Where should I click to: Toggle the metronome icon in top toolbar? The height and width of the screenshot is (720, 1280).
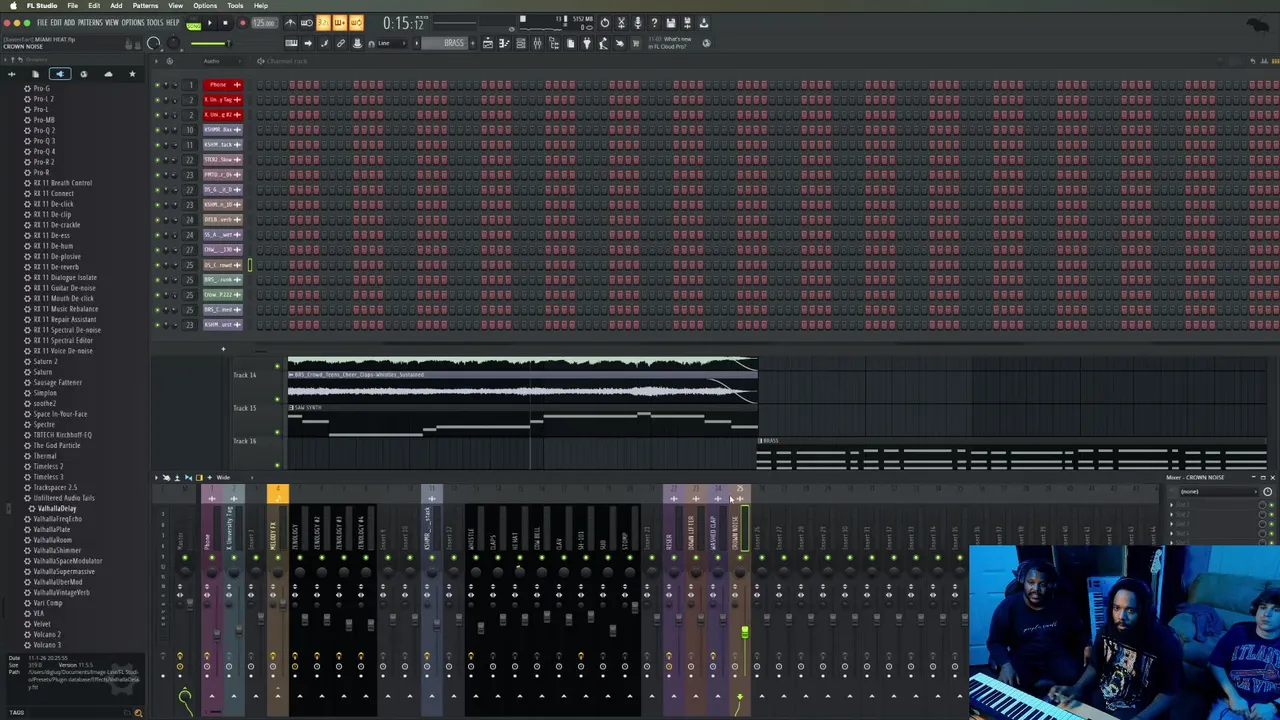tap(290, 23)
